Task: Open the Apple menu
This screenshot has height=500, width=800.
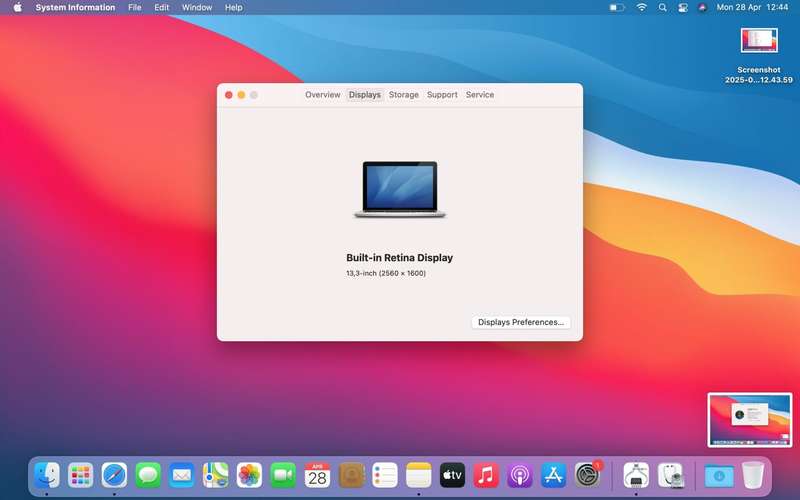Action: click(x=18, y=8)
